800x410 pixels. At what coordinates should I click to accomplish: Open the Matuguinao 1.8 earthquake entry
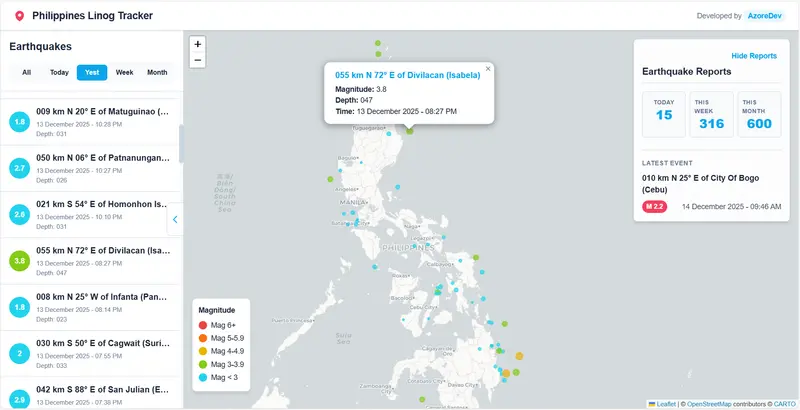coord(90,122)
